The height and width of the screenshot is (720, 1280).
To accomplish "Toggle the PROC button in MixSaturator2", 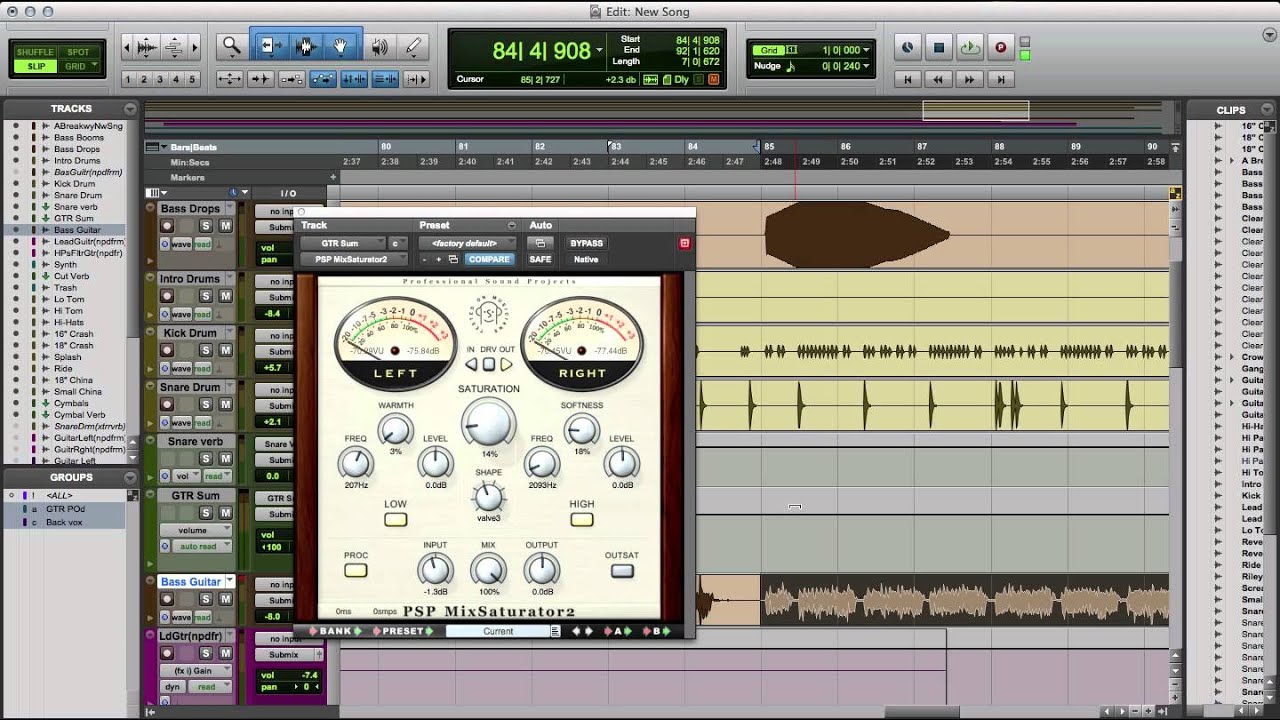I will pyautogui.click(x=356, y=570).
